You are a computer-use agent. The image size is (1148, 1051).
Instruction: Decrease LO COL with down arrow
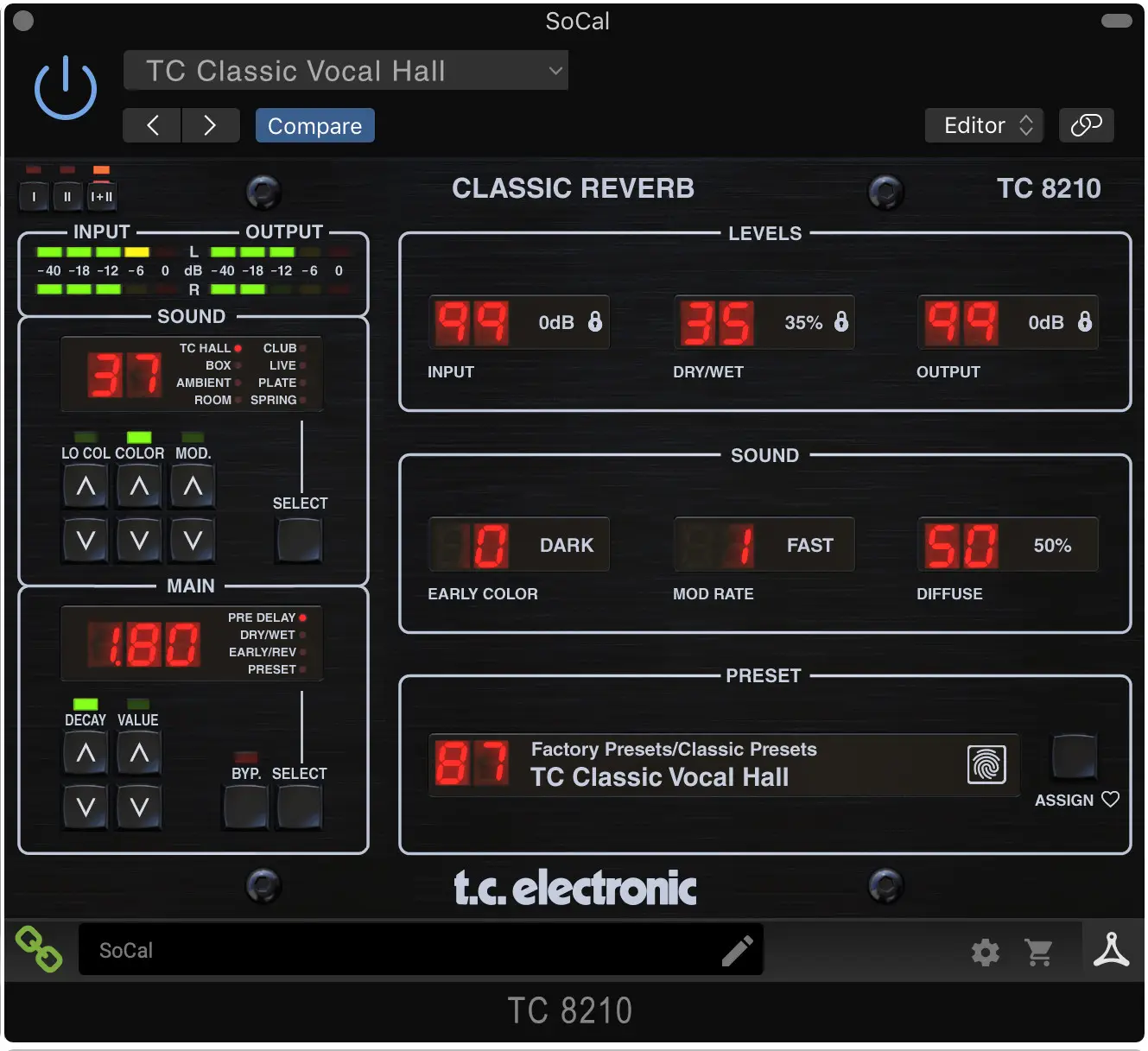86,541
